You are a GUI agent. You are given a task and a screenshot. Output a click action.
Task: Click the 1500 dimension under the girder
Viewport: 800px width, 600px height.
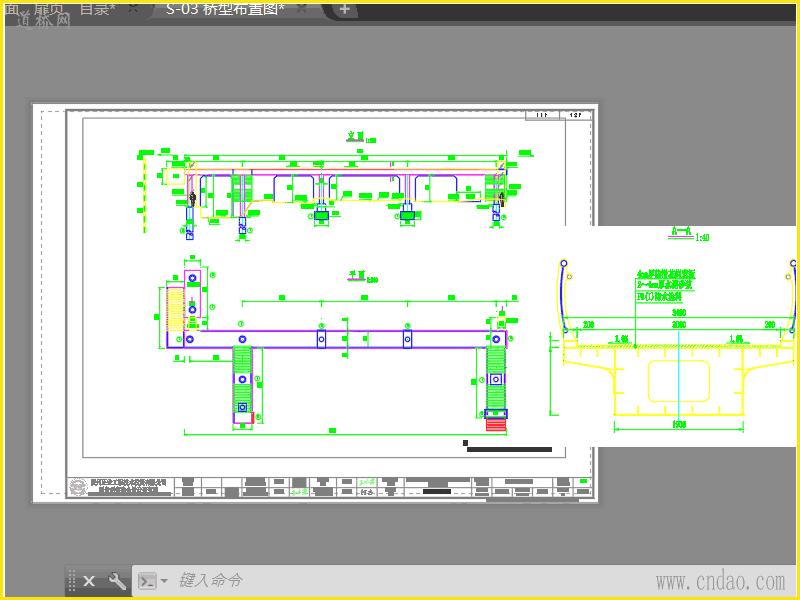(x=679, y=424)
